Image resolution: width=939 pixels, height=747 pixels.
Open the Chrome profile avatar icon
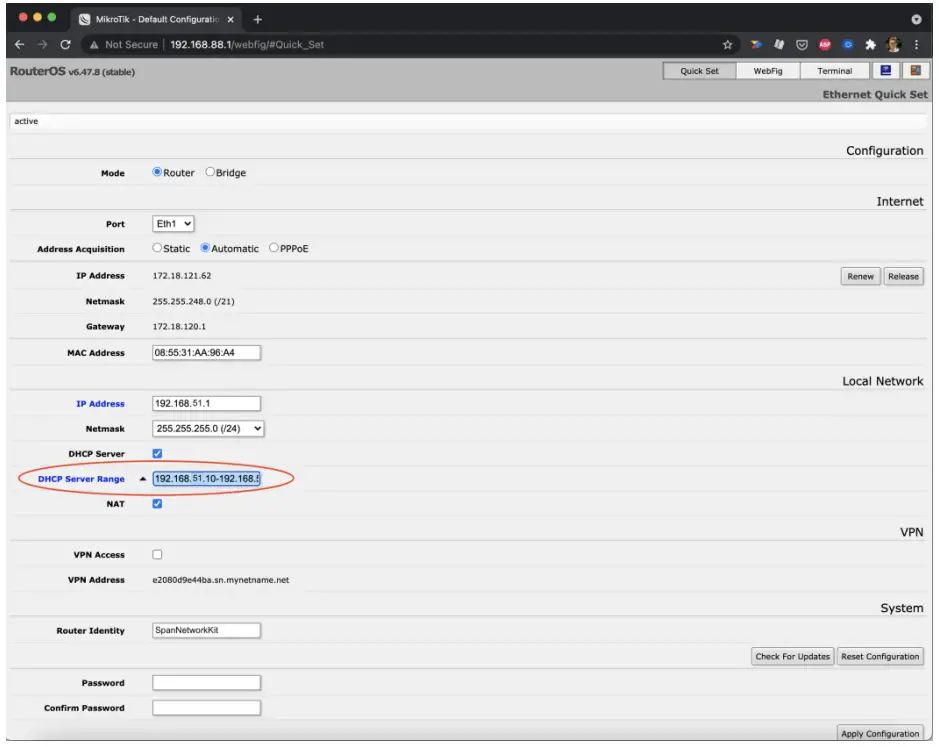click(x=895, y=45)
